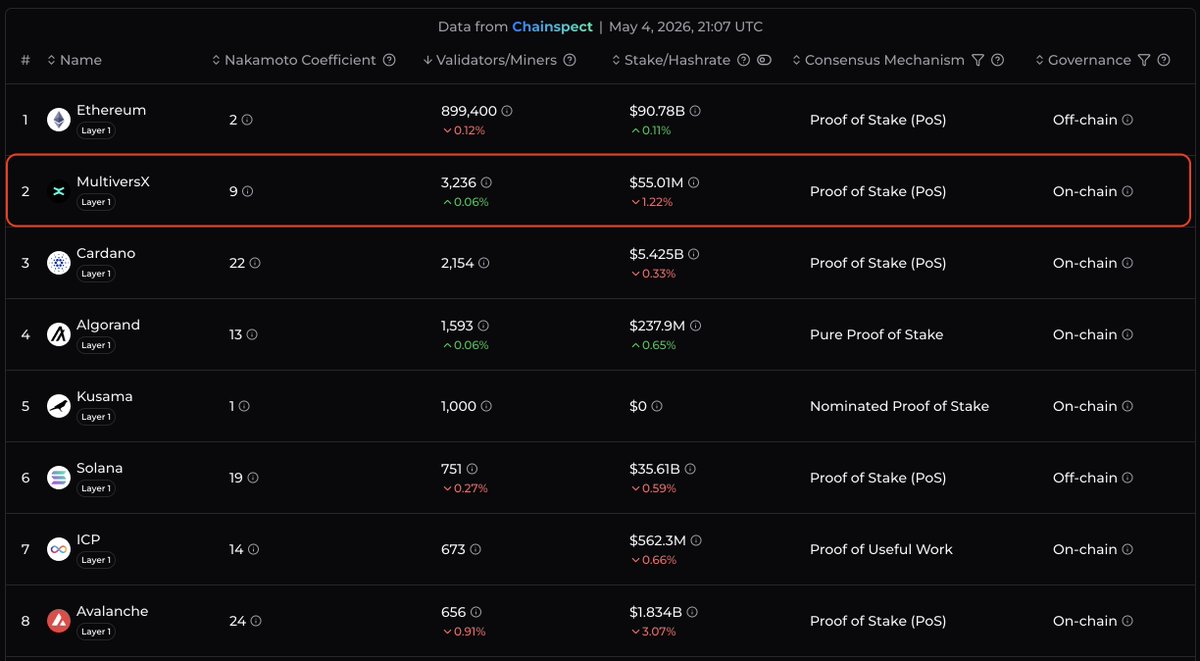Screen dimensions: 1200x661
Task: Click info icon beside Cardano coefficient 22
Action: point(255,263)
